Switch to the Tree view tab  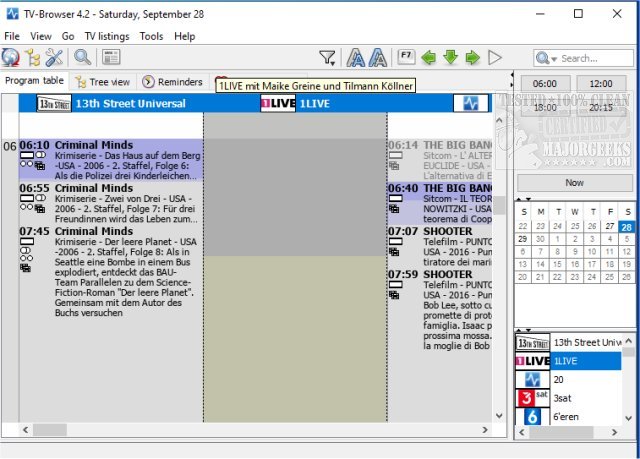coord(103,82)
